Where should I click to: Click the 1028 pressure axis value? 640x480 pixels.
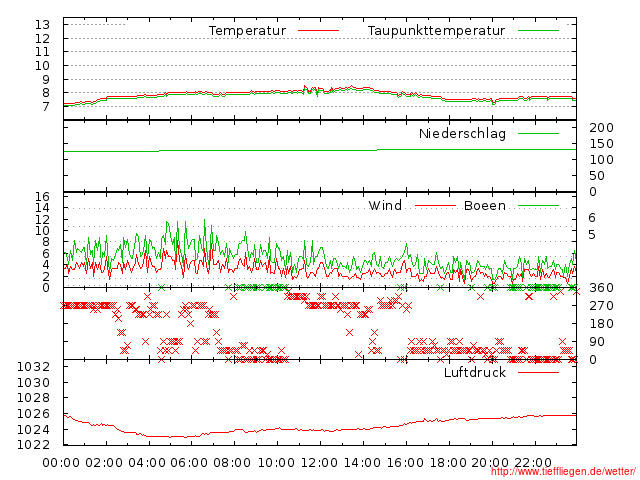click(33, 398)
